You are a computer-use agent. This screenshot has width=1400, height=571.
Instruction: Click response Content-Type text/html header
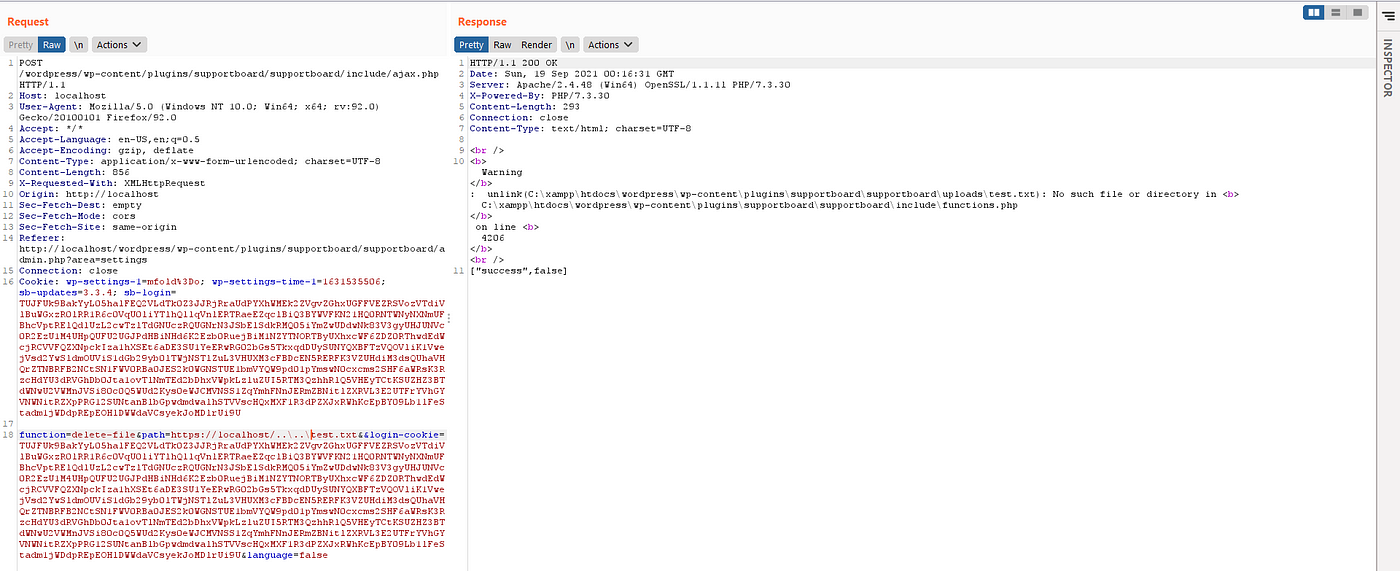580,129
